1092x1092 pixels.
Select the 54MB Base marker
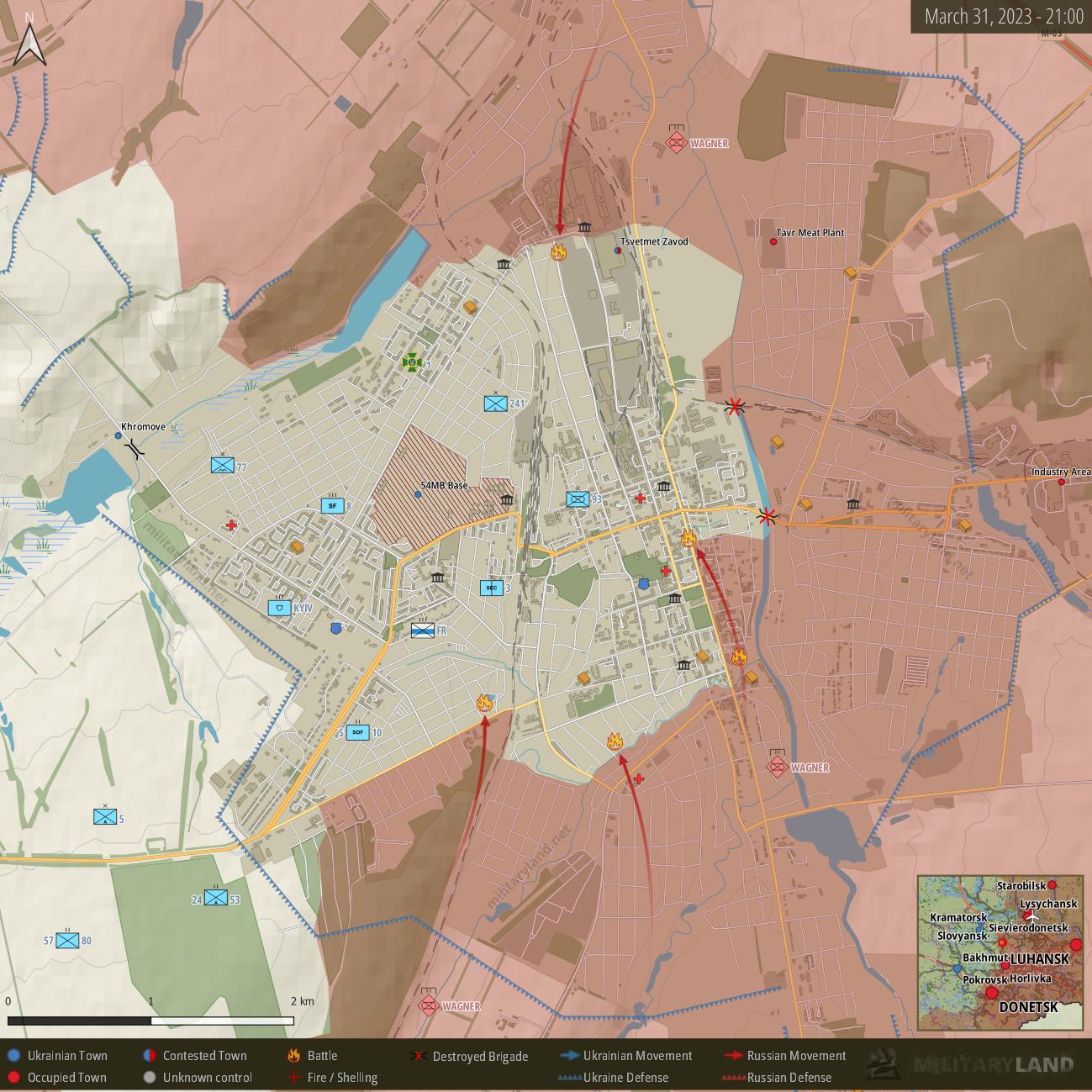[418, 494]
